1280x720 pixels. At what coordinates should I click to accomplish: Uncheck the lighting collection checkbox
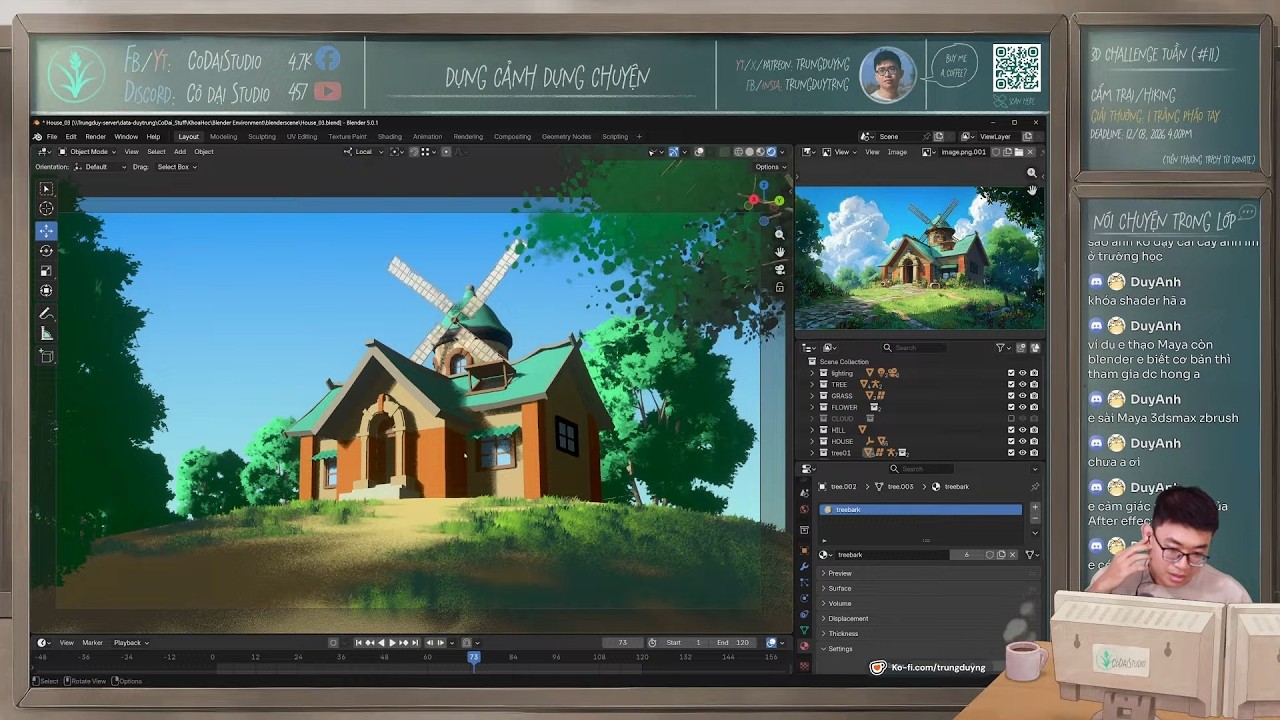(1011, 373)
